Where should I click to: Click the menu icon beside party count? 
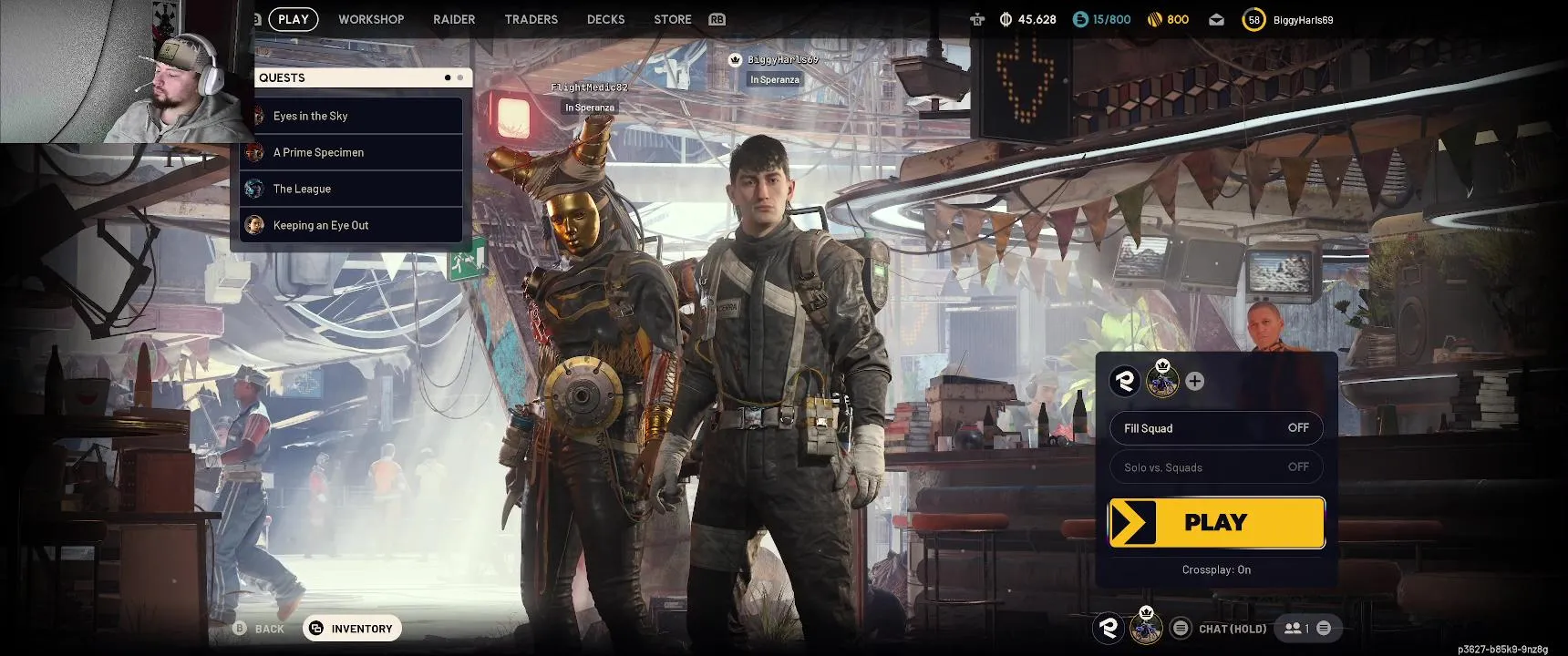tap(1324, 628)
